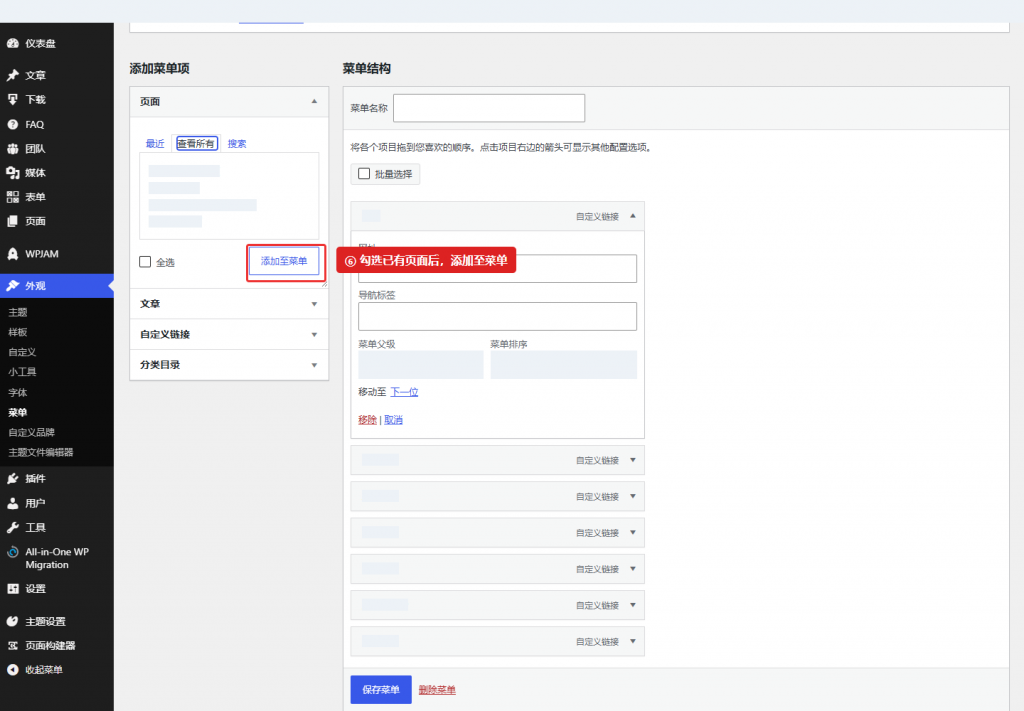This screenshot has width=1024, height=711.
Task: Expand the fourth 自定义链接 menu item
Action: (x=633, y=533)
